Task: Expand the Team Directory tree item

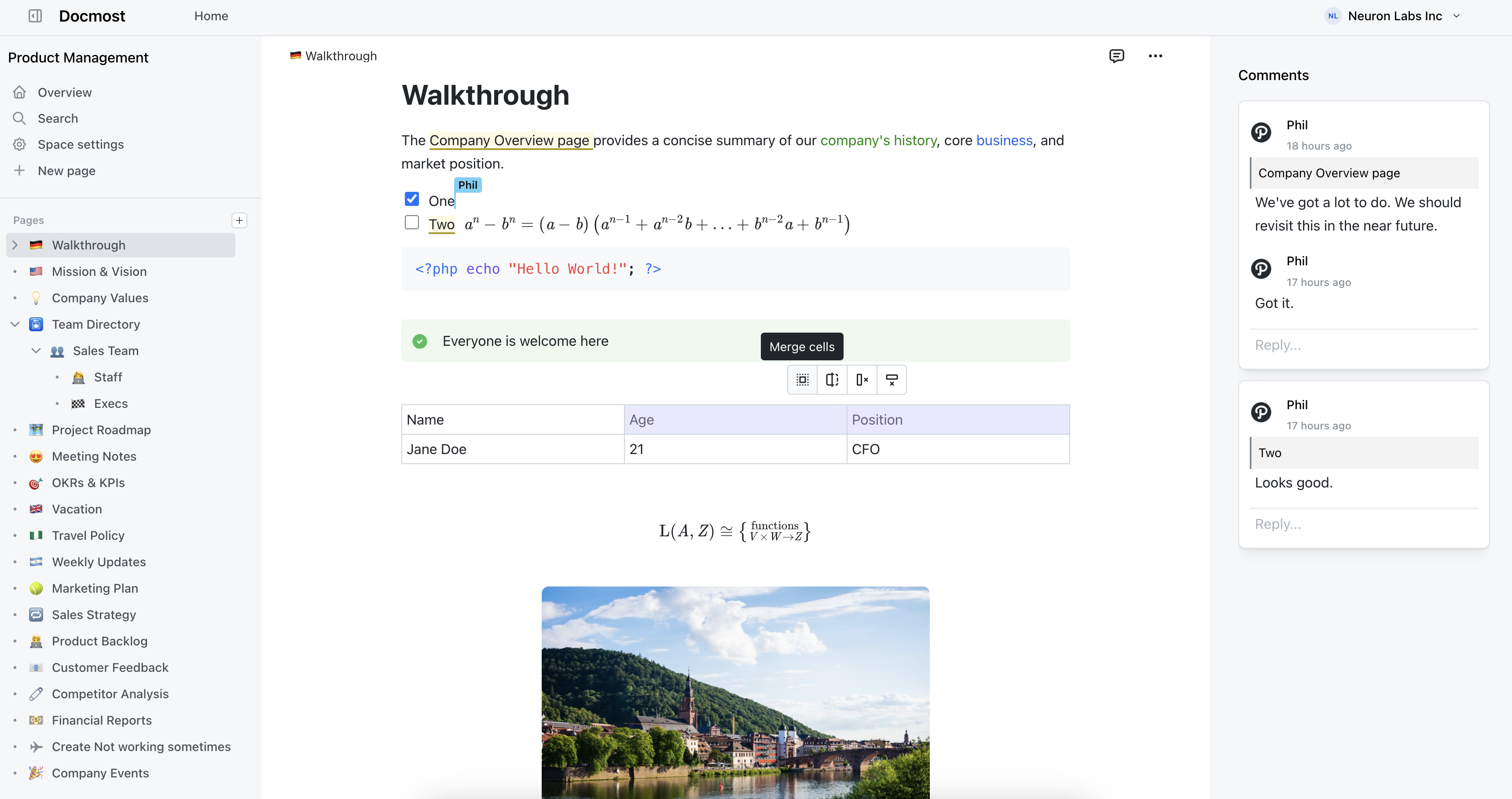Action: click(15, 324)
